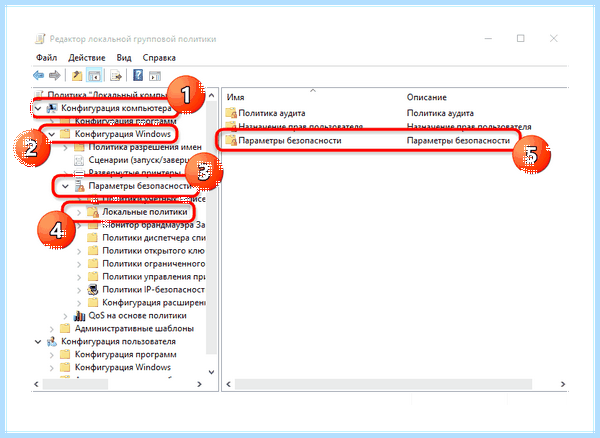Screen dimensions: 600x438
Task: Select Конфигурация программ under Конфигурация пользователя
Action: point(126,355)
